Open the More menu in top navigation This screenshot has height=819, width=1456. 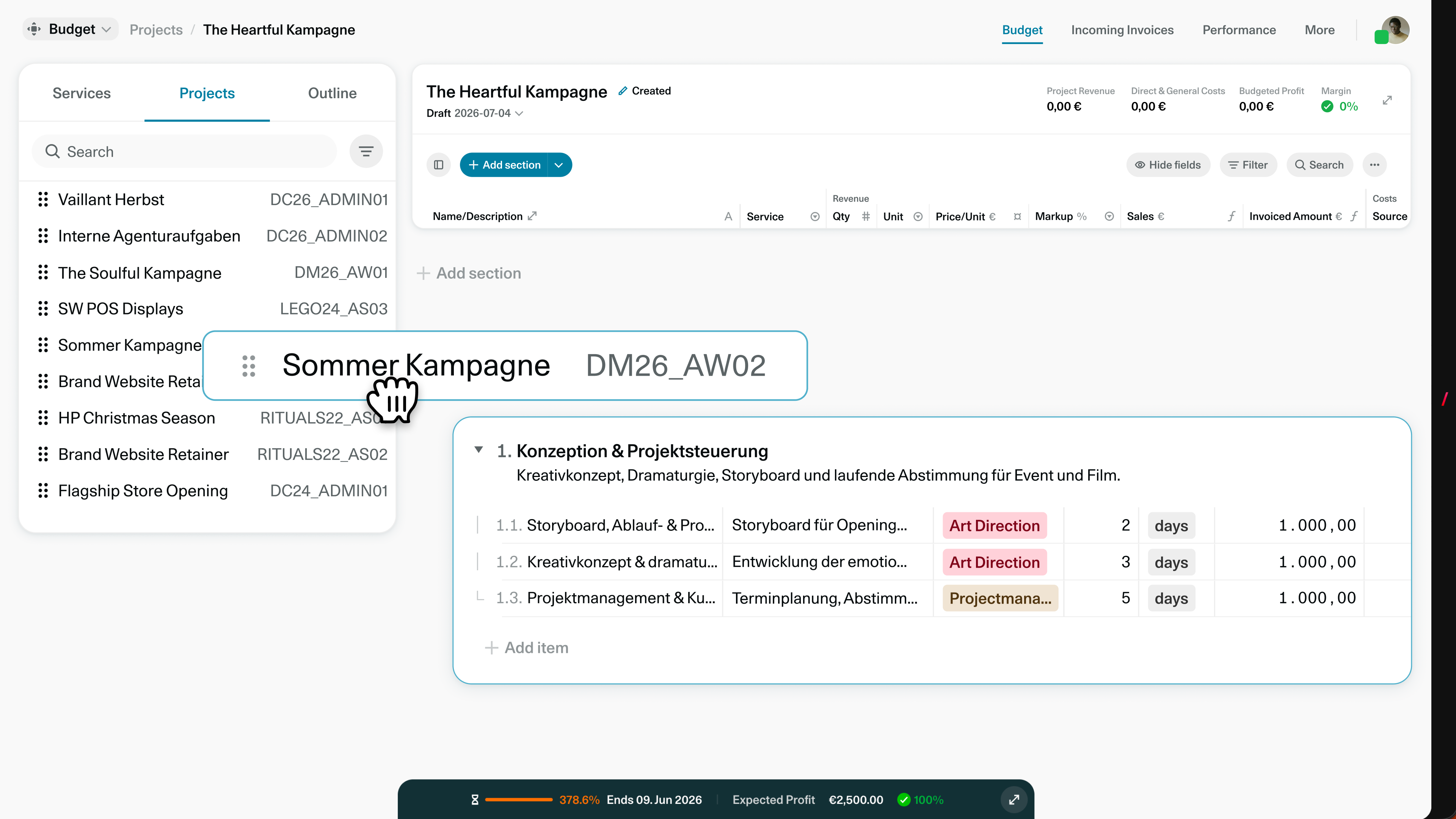tap(1320, 30)
